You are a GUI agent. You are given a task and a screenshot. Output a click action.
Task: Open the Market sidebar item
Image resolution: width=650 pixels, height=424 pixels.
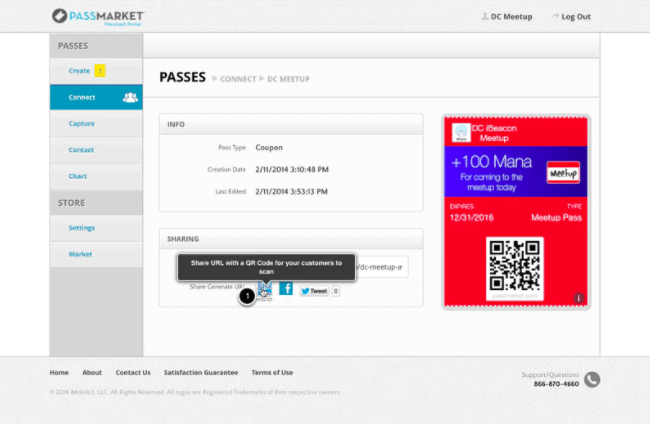[x=96, y=254]
